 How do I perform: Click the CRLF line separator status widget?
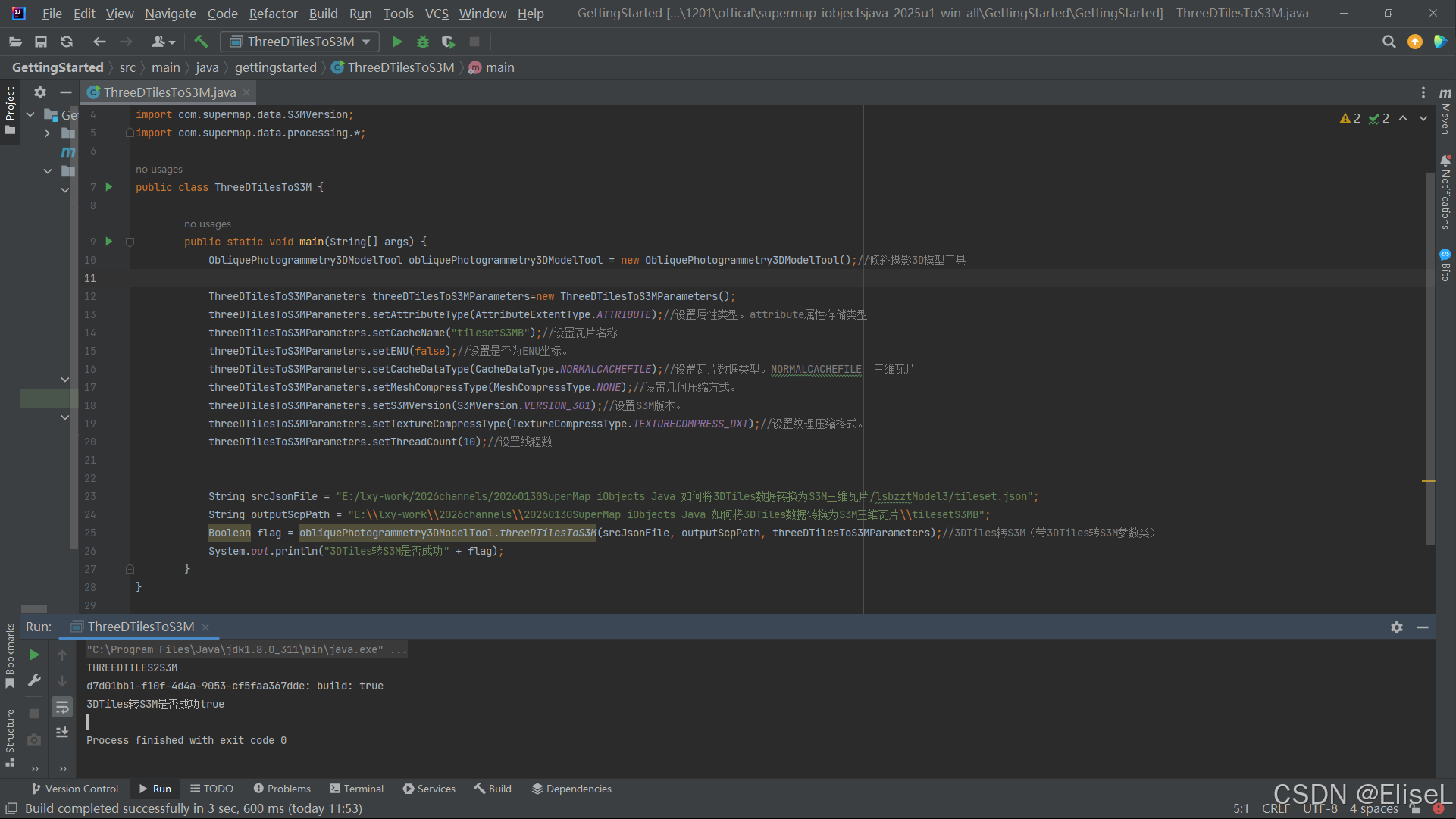pyautogui.click(x=1276, y=808)
